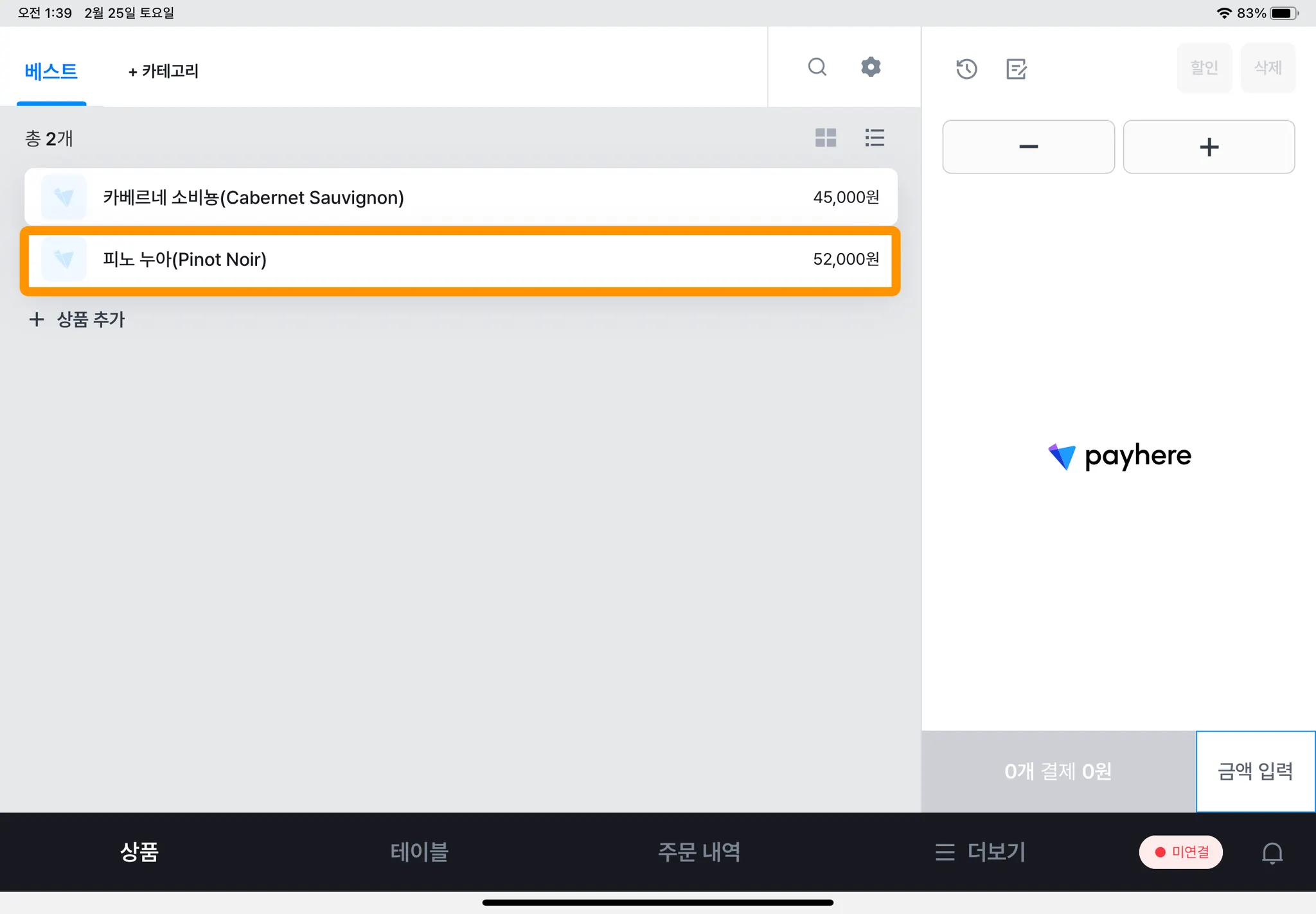Tap the 금액 입력 amount entry button

(x=1255, y=771)
